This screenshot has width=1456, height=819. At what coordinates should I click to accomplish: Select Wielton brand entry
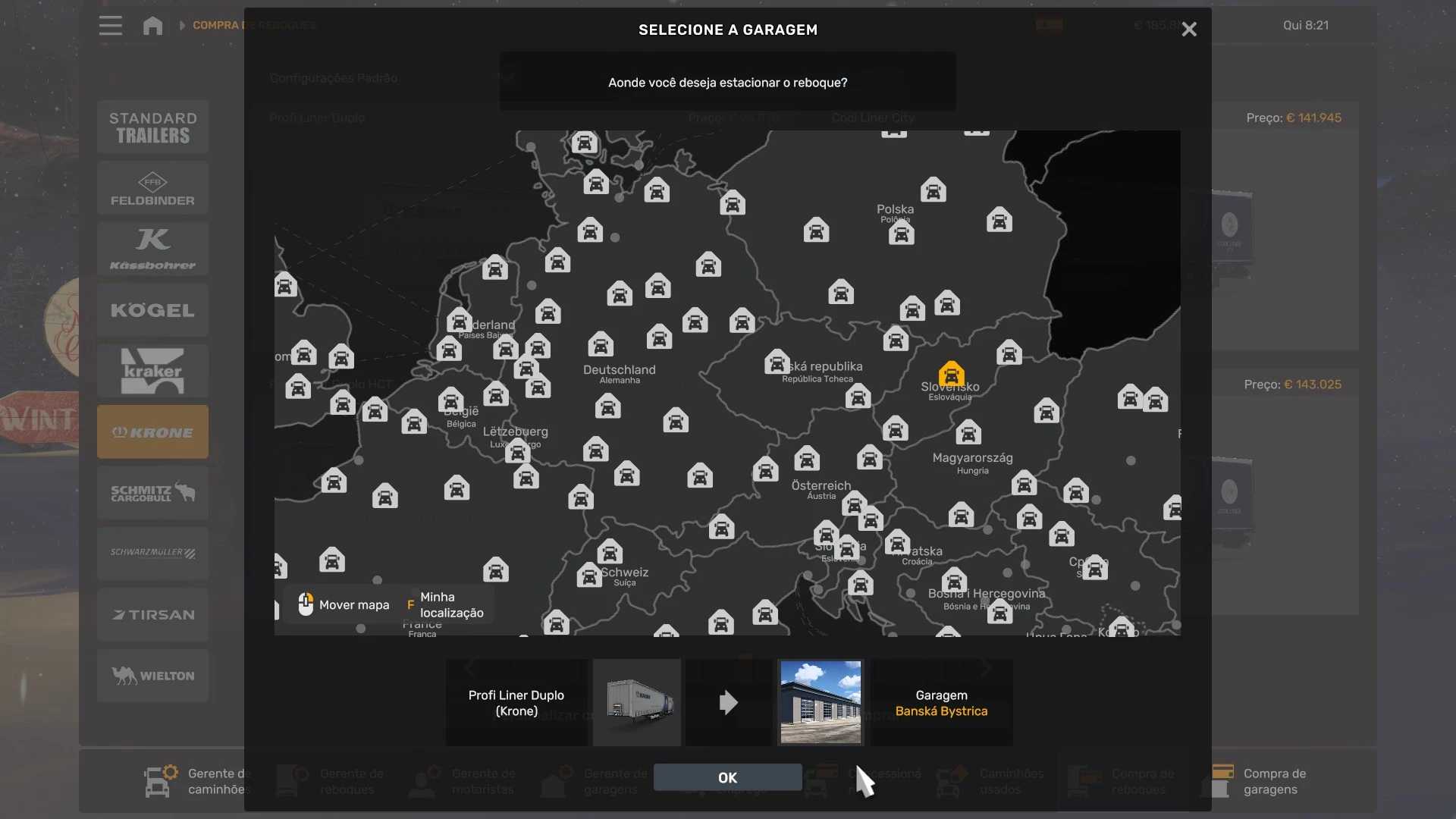pos(152,676)
